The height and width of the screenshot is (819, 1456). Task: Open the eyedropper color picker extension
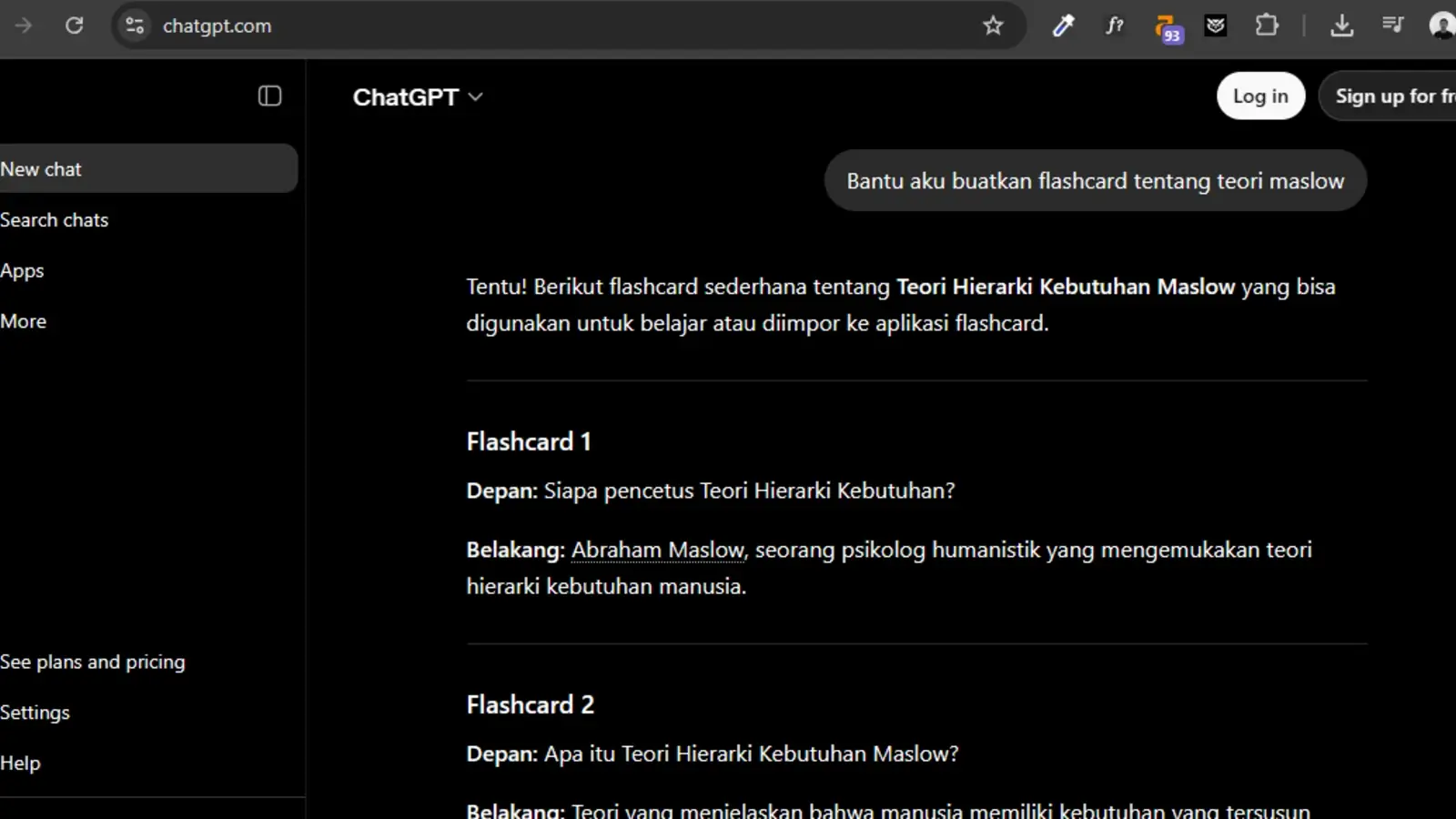(x=1063, y=25)
